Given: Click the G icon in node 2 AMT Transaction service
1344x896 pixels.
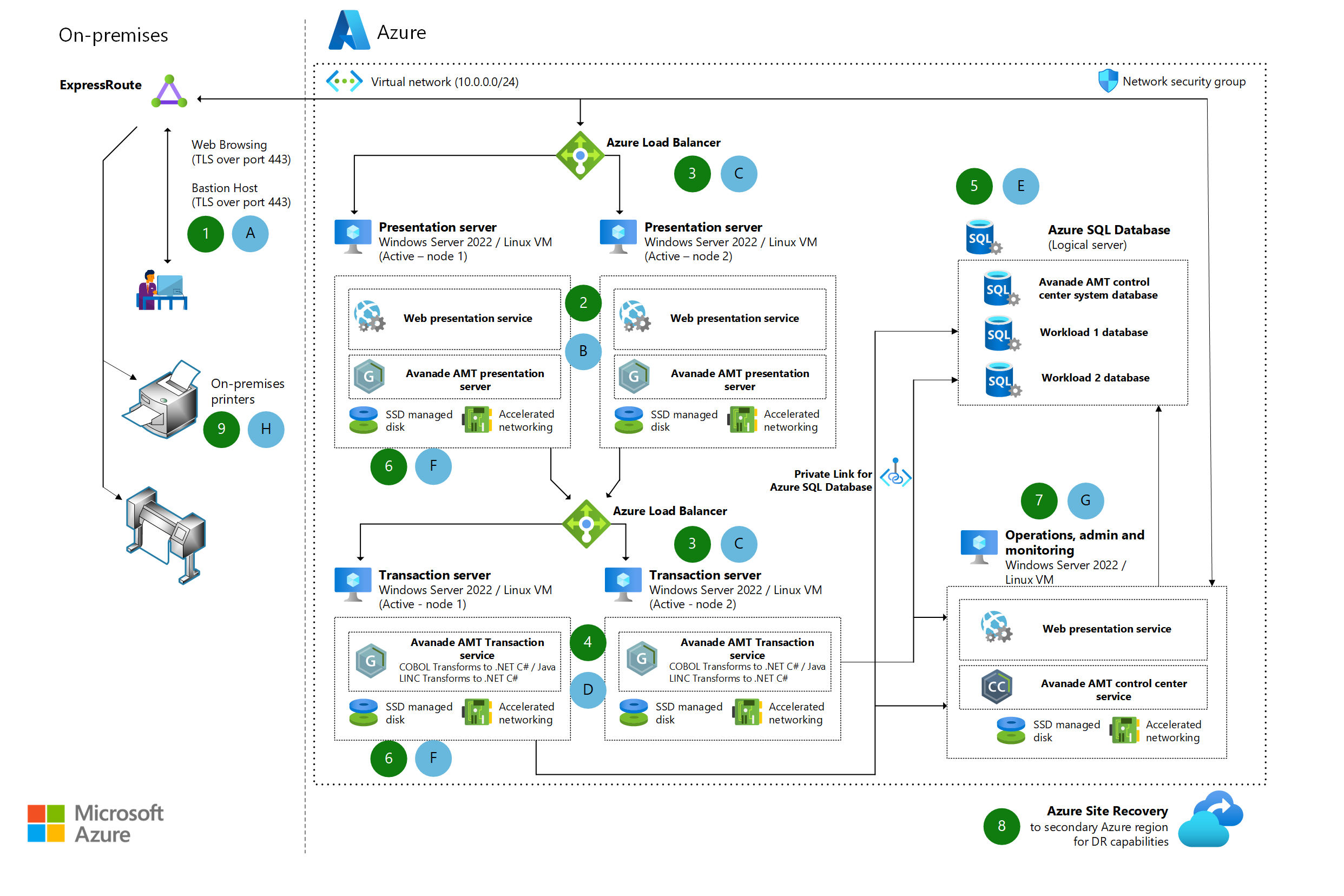Looking at the screenshot, I should point(642,658).
